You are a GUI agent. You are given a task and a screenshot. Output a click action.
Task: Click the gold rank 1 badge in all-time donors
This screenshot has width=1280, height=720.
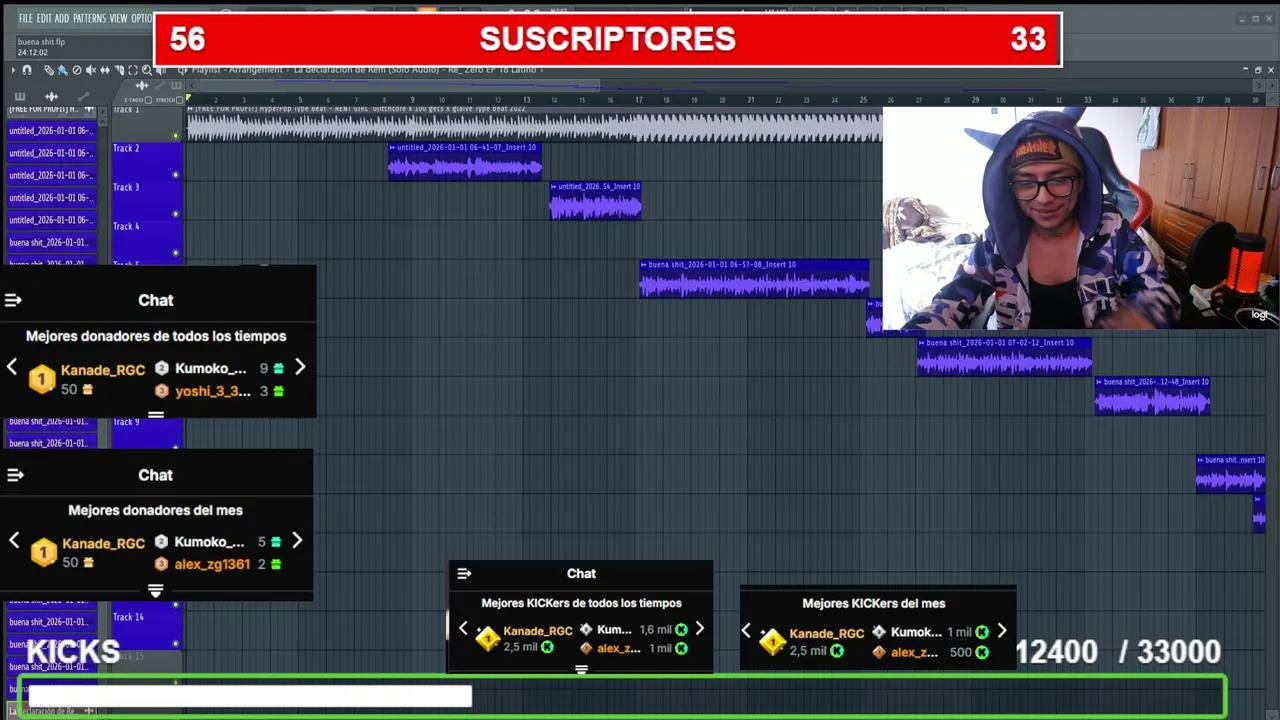(42, 379)
